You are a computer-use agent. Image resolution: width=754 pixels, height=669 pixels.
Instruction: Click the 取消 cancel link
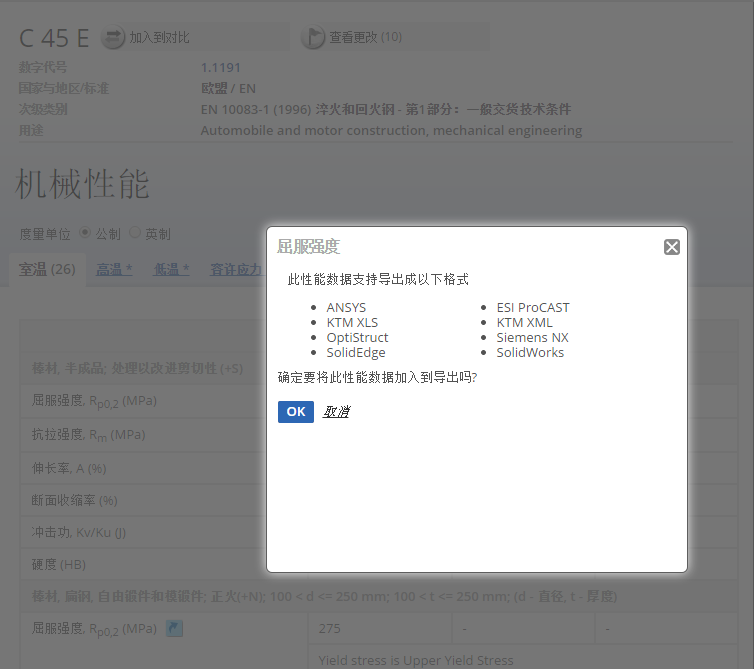[x=336, y=412]
